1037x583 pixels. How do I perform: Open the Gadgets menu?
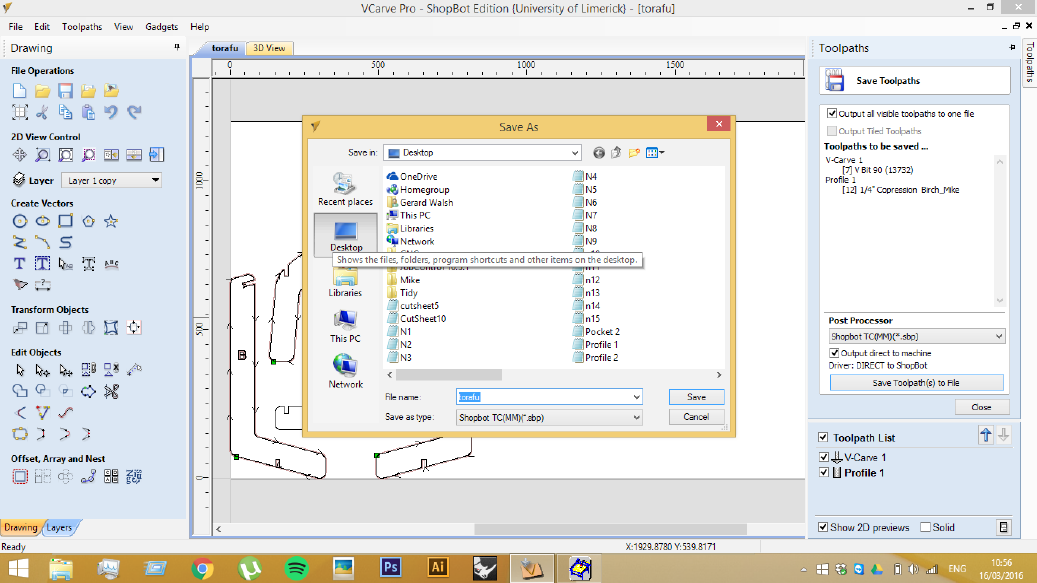[x=161, y=26]
